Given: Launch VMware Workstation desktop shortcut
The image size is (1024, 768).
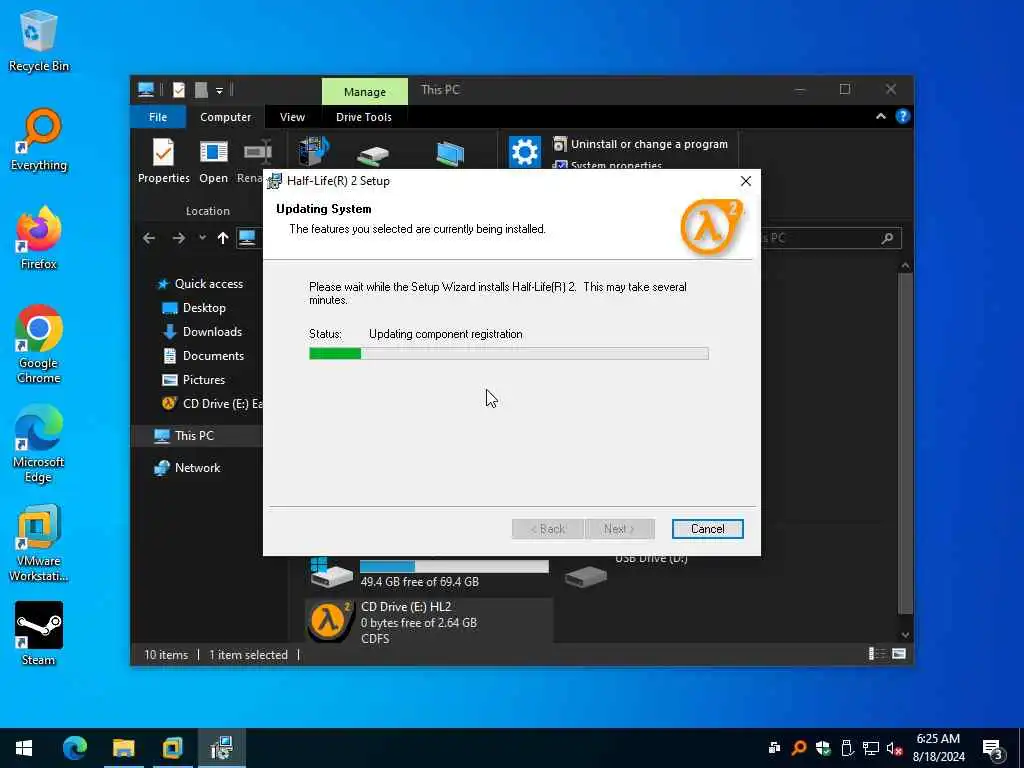Looking at the screenshot, I should click(x=39, y=543).
